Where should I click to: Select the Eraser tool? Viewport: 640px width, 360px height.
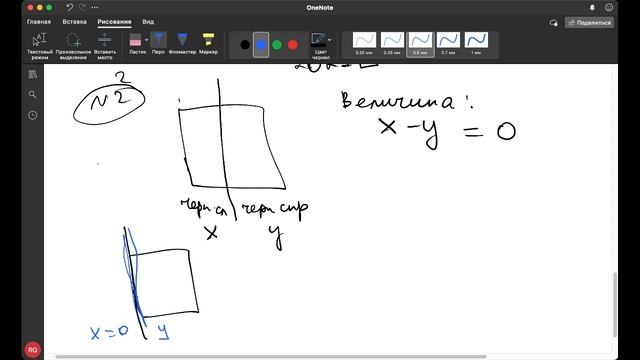pyautogui.click(x=136, y=44)
